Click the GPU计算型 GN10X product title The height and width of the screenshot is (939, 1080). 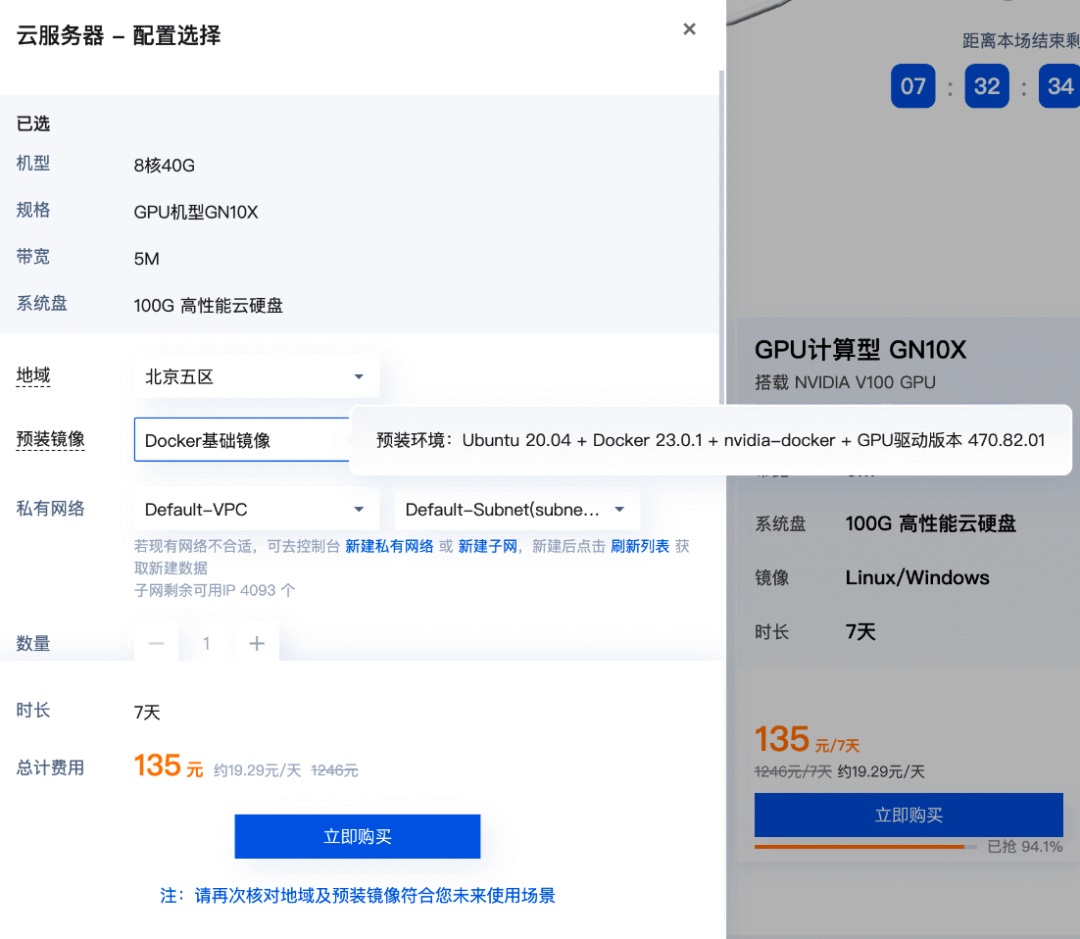[x=859, y=351]
